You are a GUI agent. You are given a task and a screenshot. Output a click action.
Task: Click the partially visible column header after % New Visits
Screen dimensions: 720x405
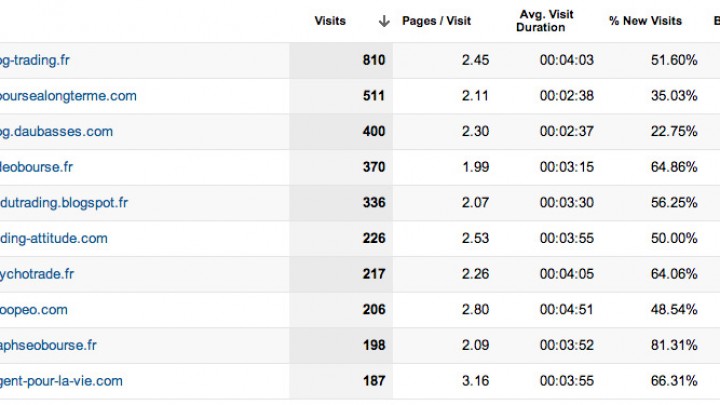click(x=716, y=21)
